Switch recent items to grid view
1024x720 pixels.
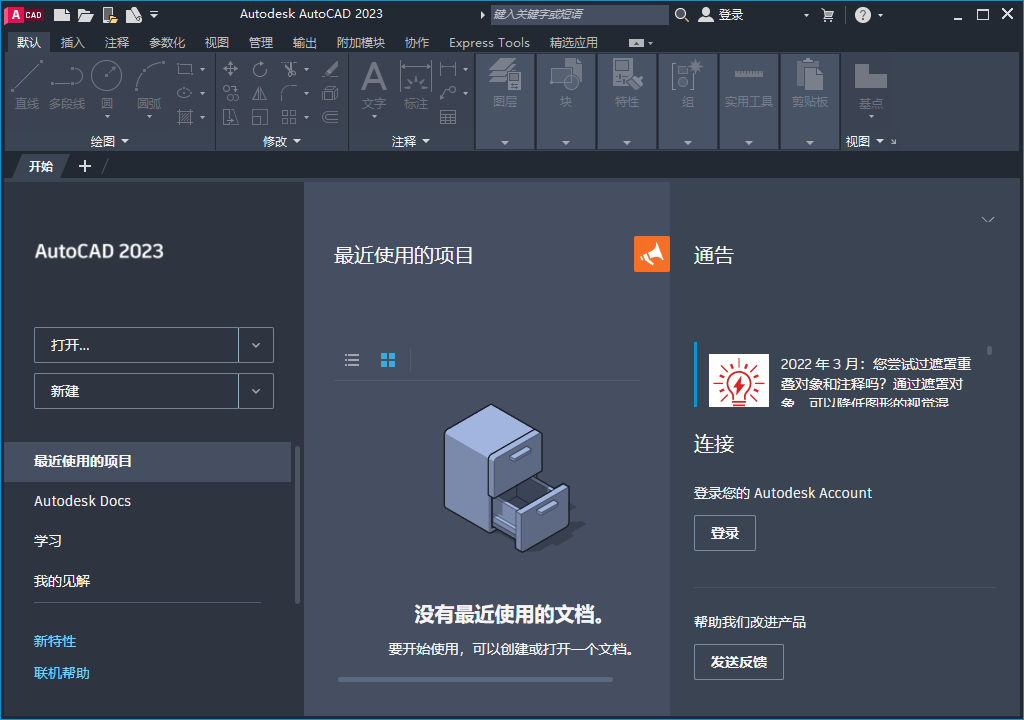pyautogui.click(x=388, y=360)
